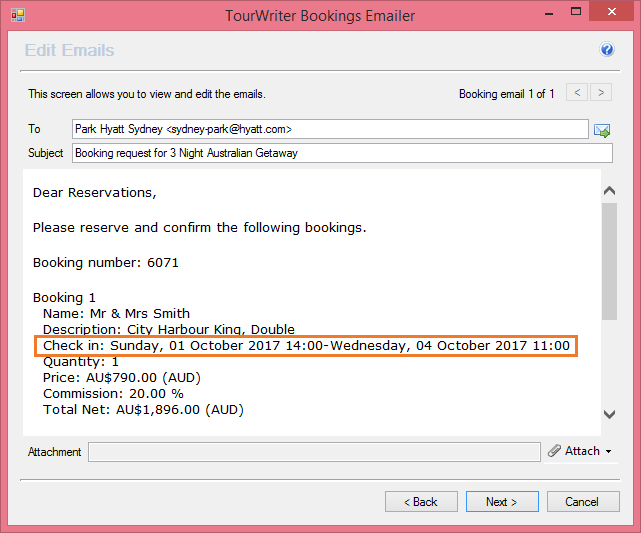Viewport: 641px width, 533px height.
Task: Click the 'Booking 1' heading line
Action: pos(64,298)
